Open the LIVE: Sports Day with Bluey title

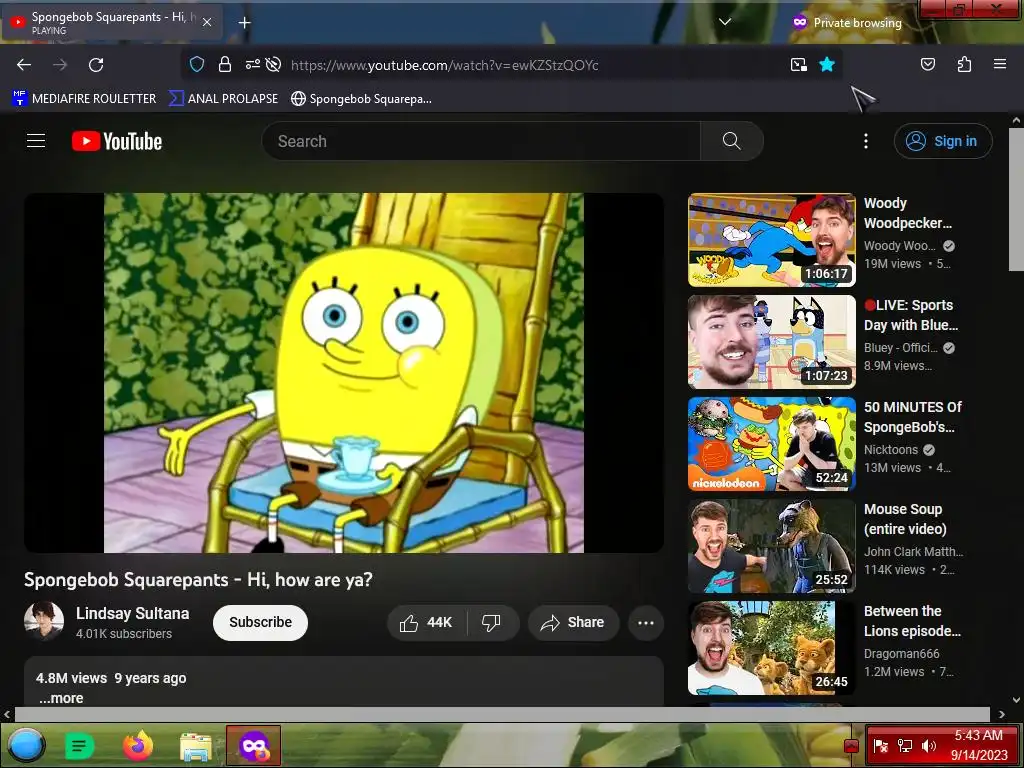coord(911,315)
